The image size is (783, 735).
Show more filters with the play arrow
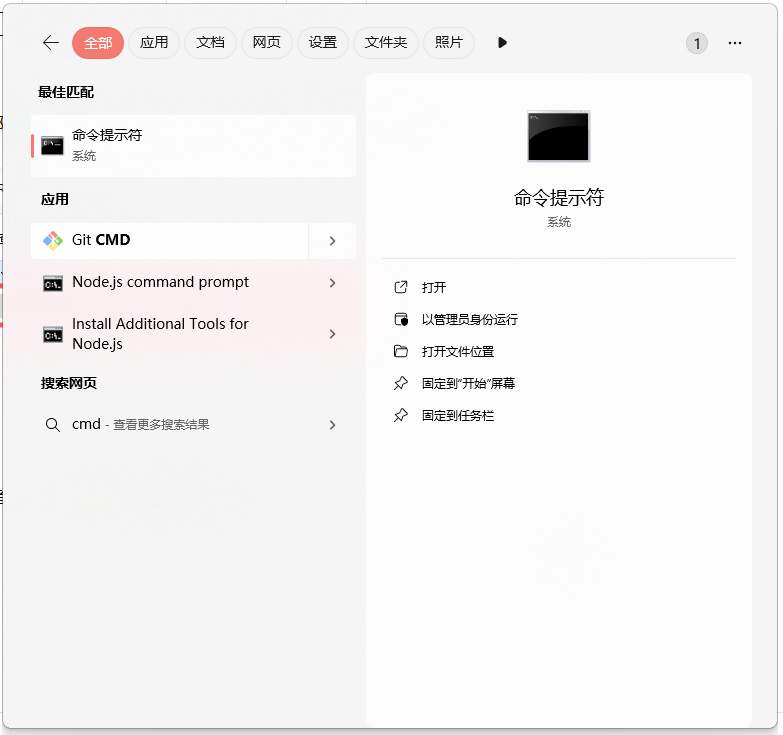(x=502, y=43)
